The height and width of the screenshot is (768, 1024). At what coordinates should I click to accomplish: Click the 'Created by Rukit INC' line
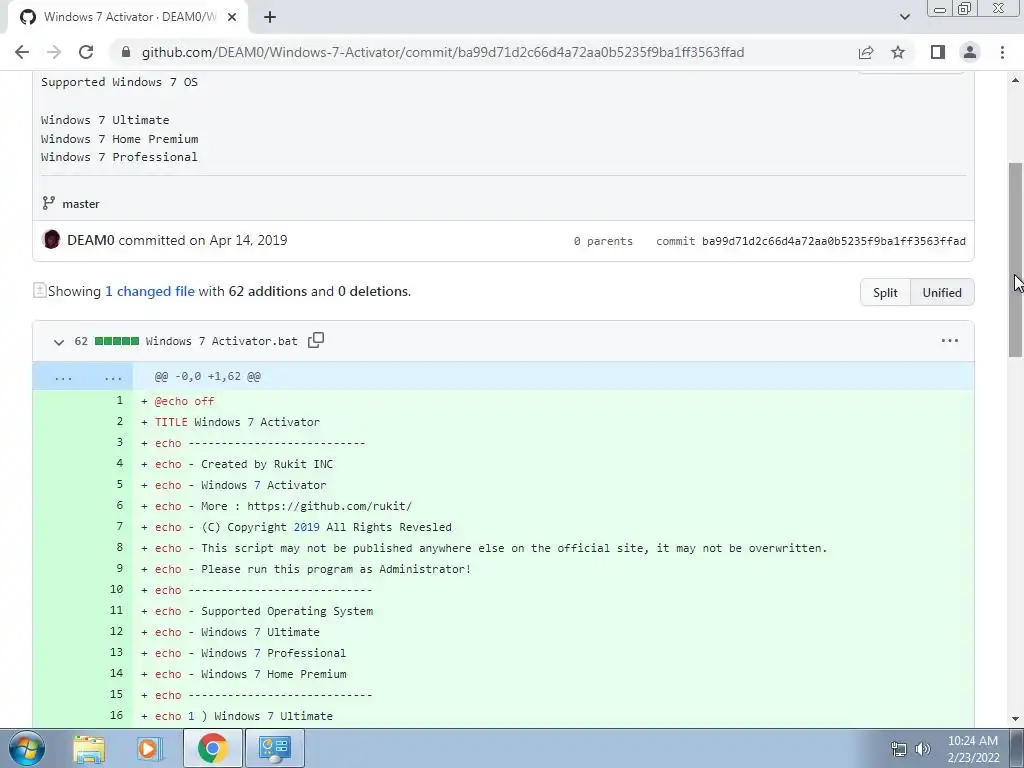[267, 464]
